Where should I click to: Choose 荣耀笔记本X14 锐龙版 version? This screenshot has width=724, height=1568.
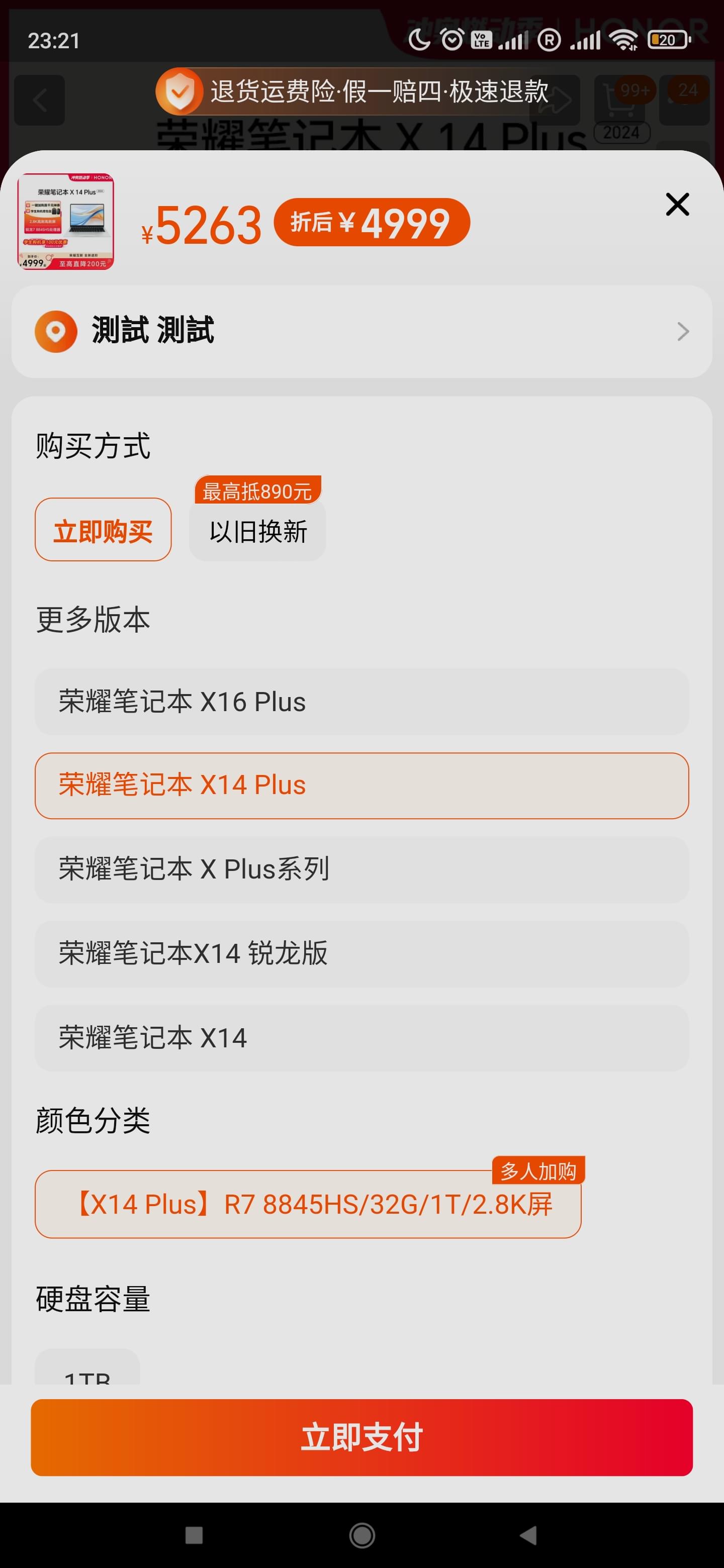[361, 953]
